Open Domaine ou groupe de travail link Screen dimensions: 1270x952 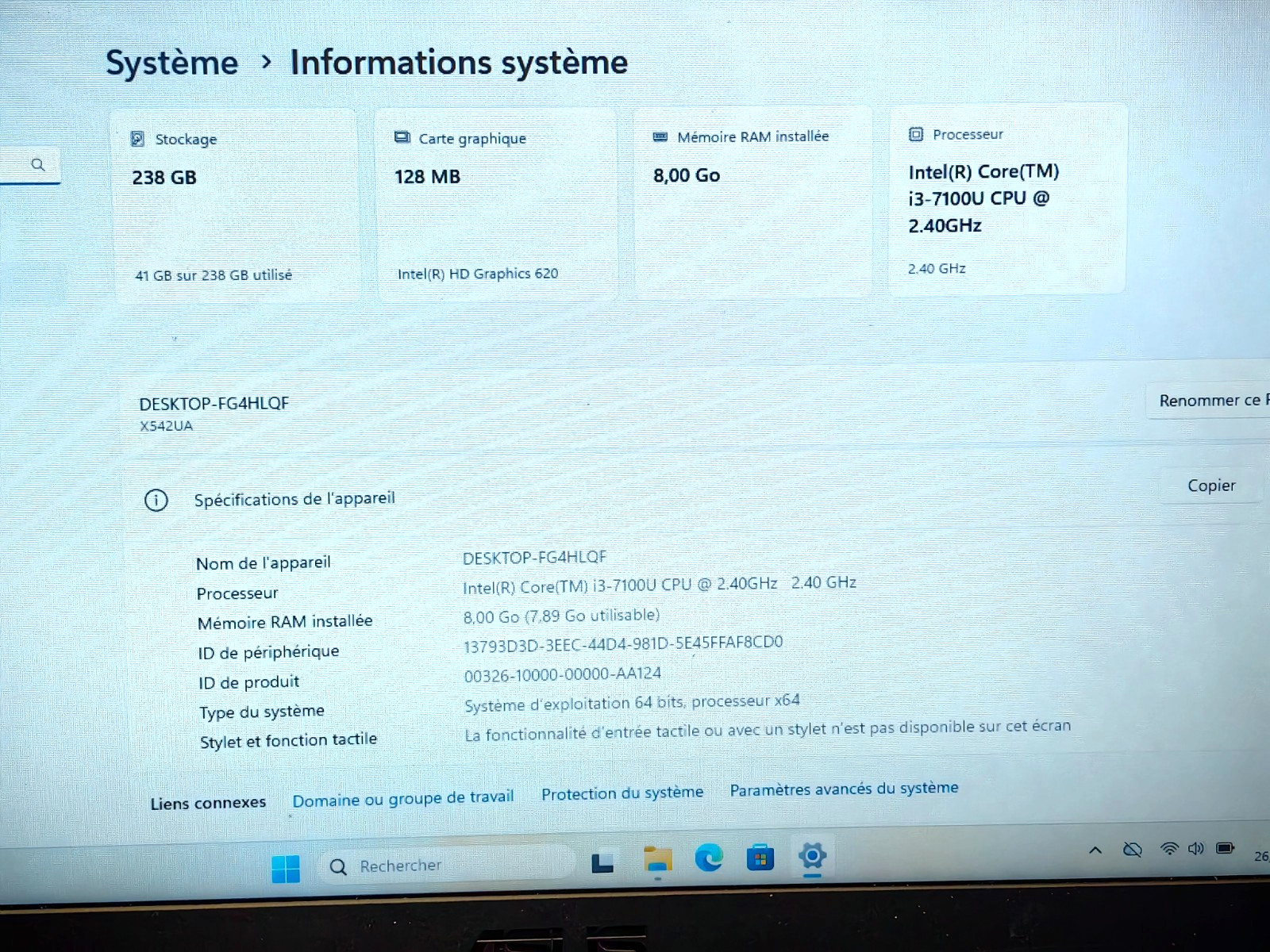pos(403,798)
